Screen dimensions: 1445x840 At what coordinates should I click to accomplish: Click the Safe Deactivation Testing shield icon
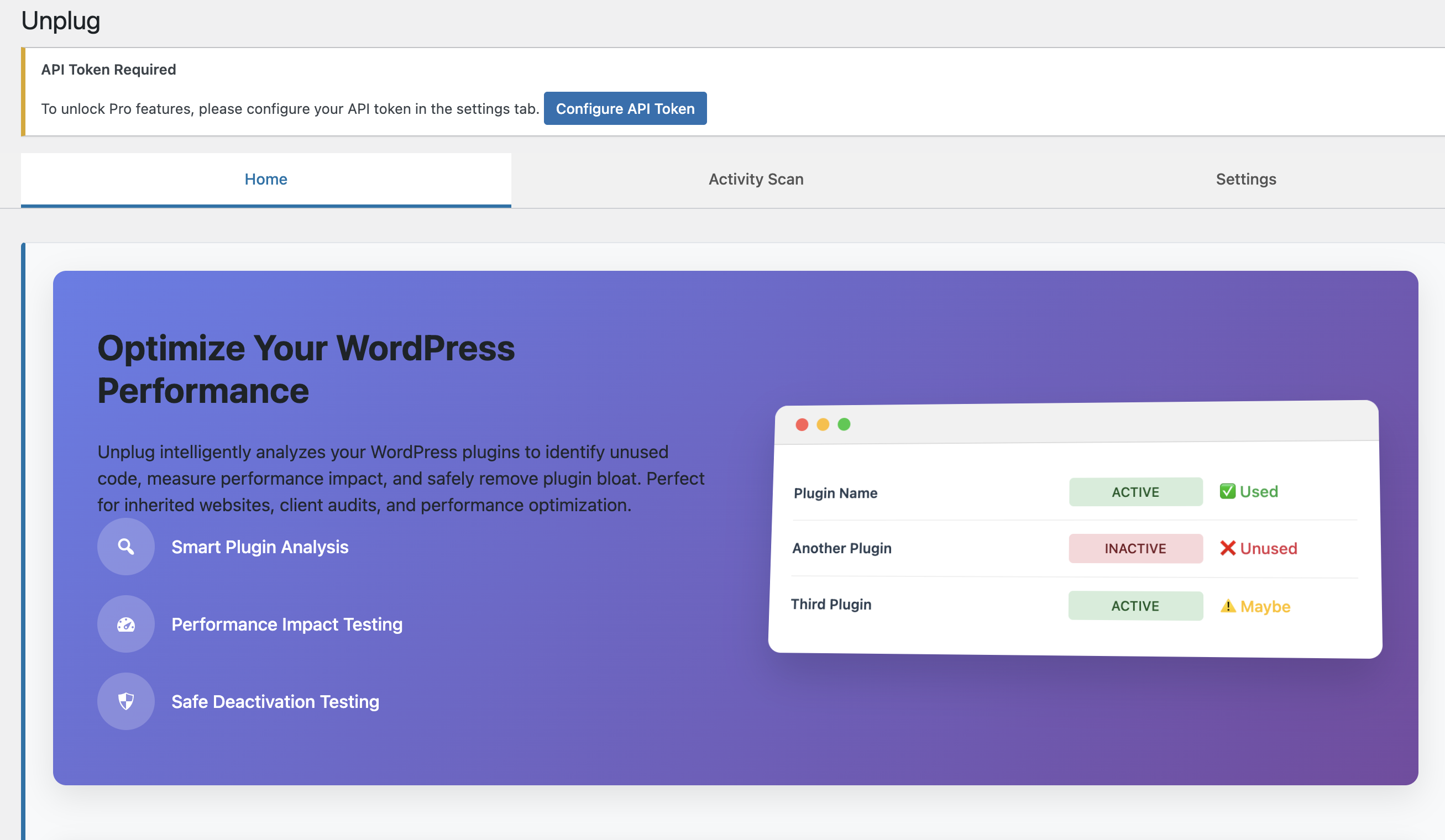126,701
